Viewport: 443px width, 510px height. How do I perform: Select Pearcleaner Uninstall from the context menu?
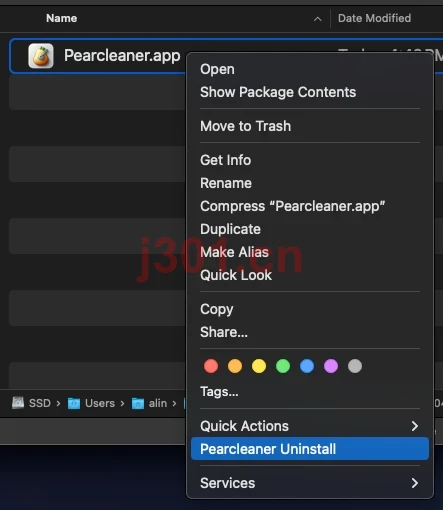[x=310, y=449]
